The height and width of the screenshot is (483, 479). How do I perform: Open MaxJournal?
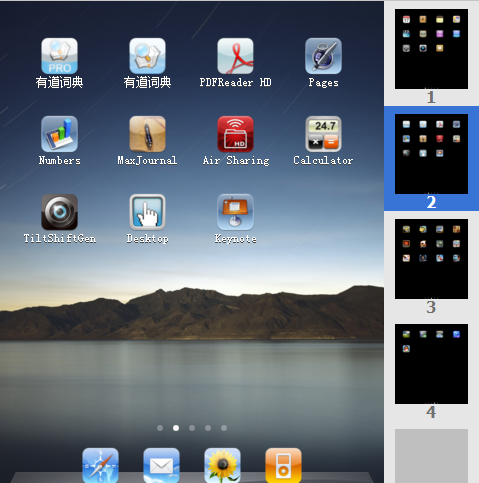click(147, 134)
